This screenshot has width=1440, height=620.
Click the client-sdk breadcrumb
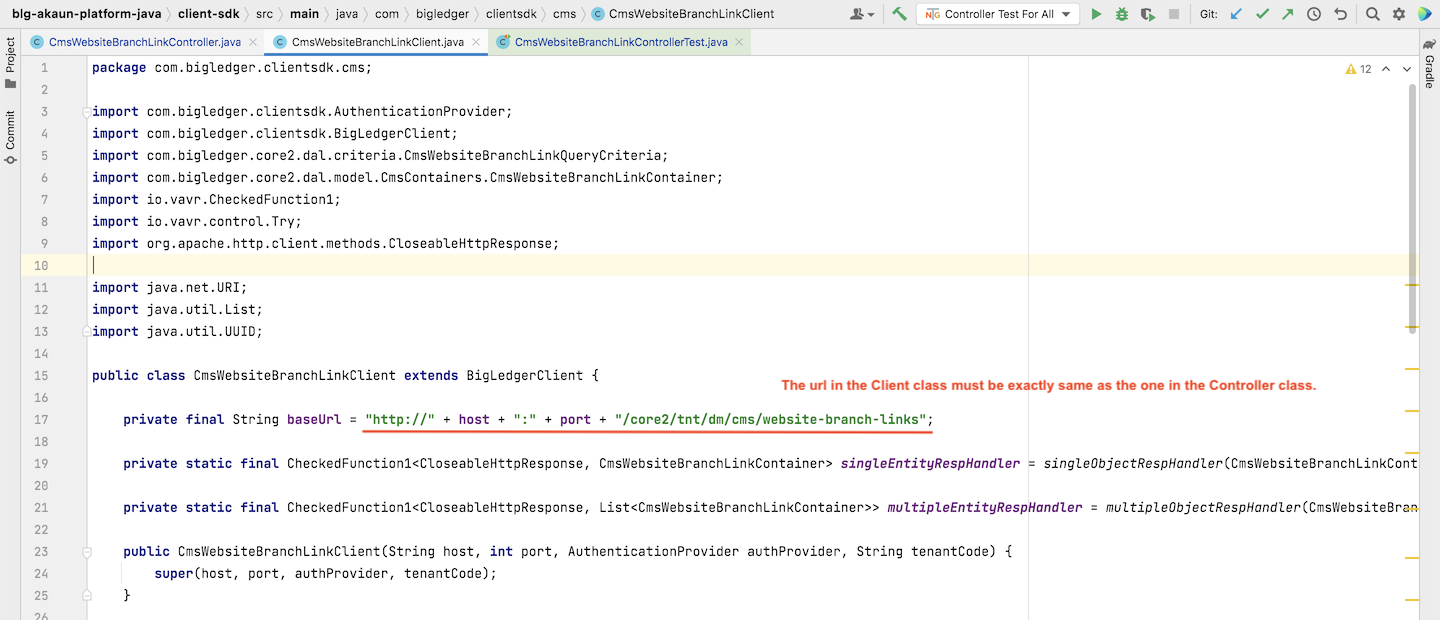[209, 14]
